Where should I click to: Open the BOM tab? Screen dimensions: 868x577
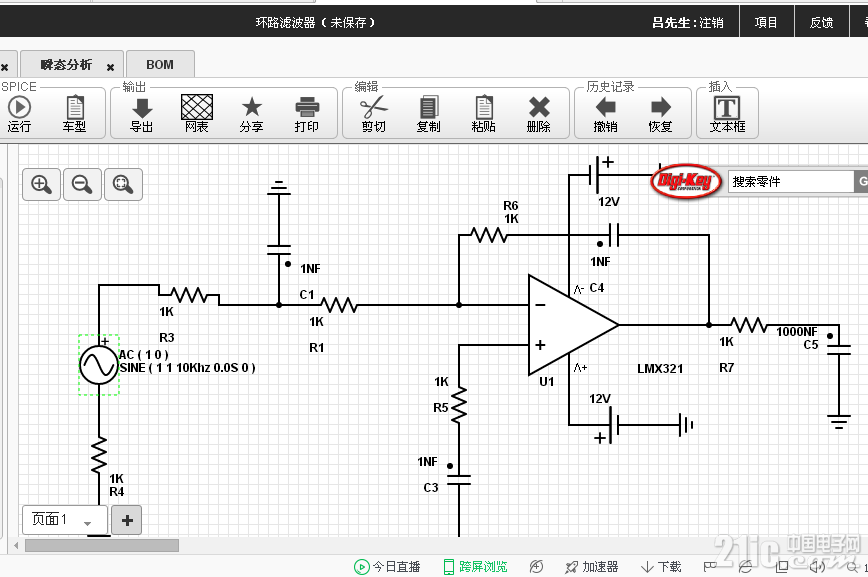click(160, 65)
